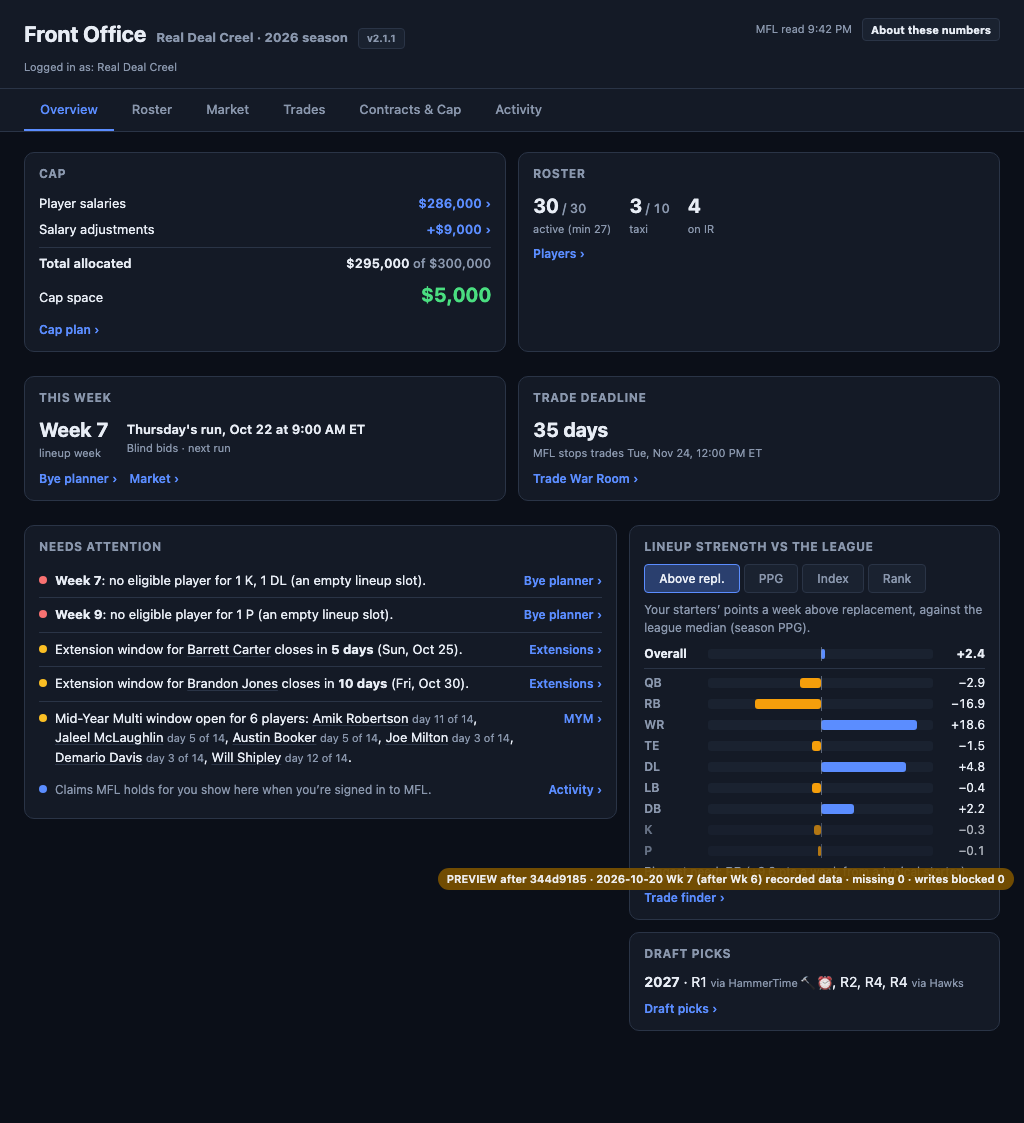Expand Player salaries $286,000 details
The image size is (1024, 1123).
[x=454, y=203]
